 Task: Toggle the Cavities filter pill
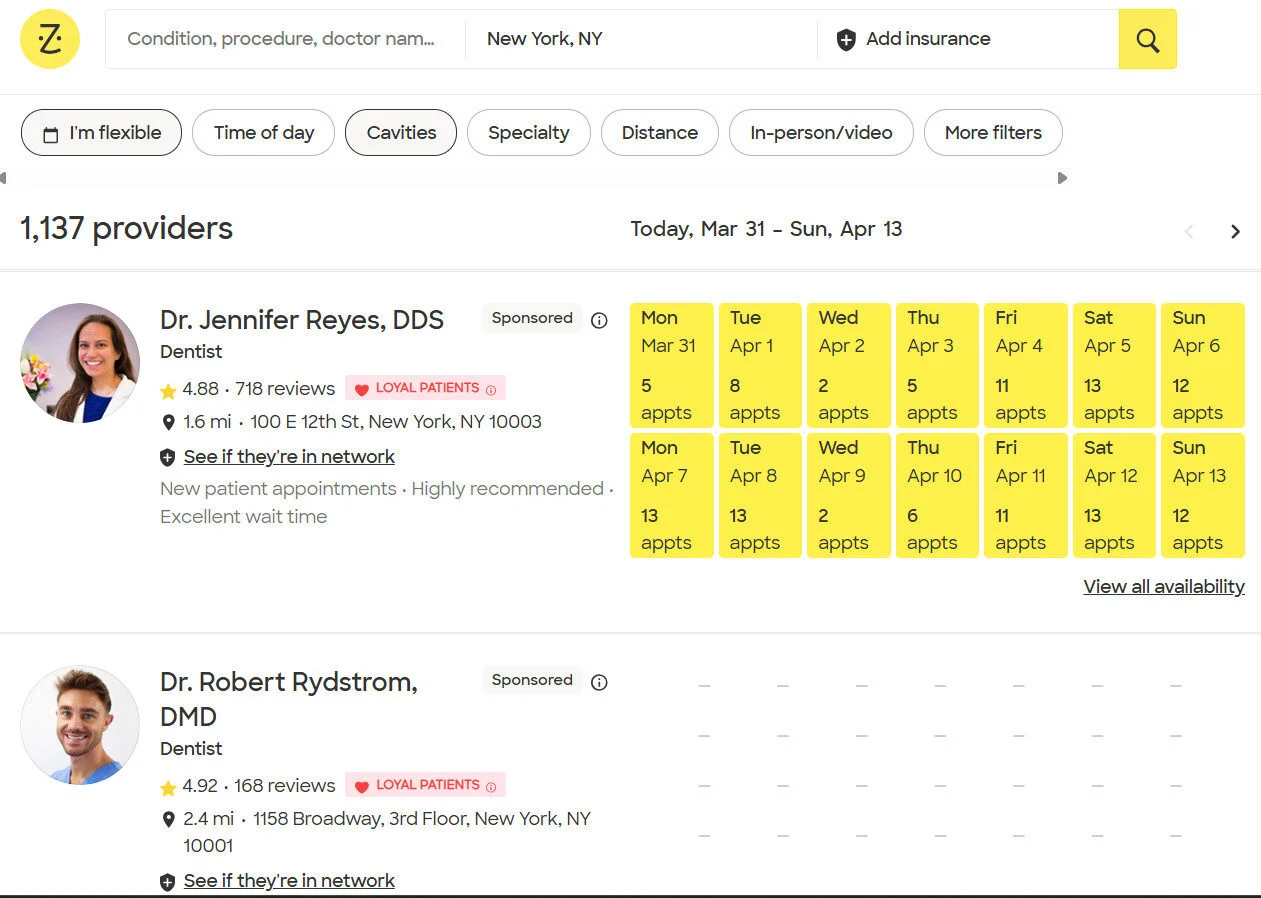click(x=400, y=132)
